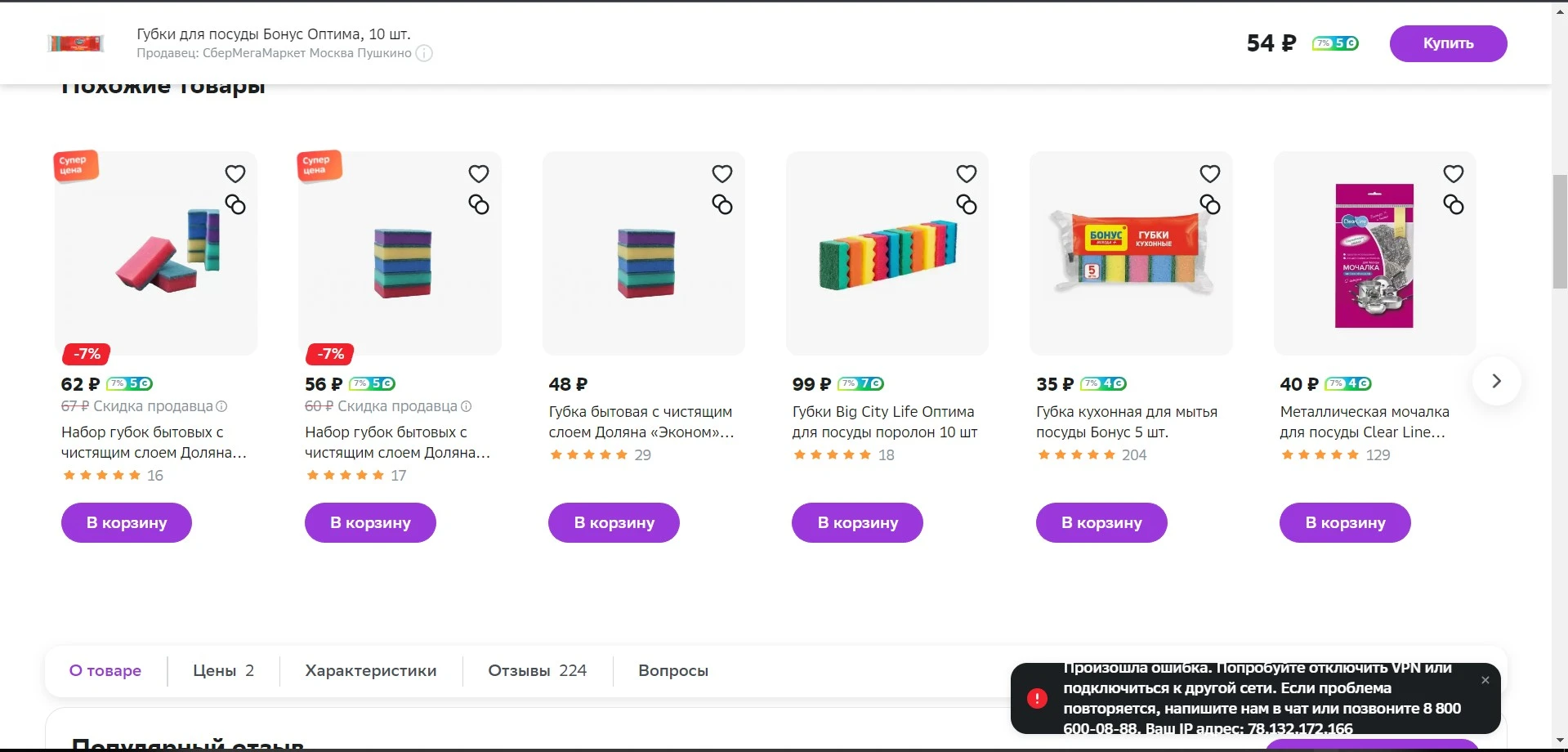Open discount info for the 60 ₽ item
Screen dimensions: 1568x752
pyautogui.click(x=466, y=406)
